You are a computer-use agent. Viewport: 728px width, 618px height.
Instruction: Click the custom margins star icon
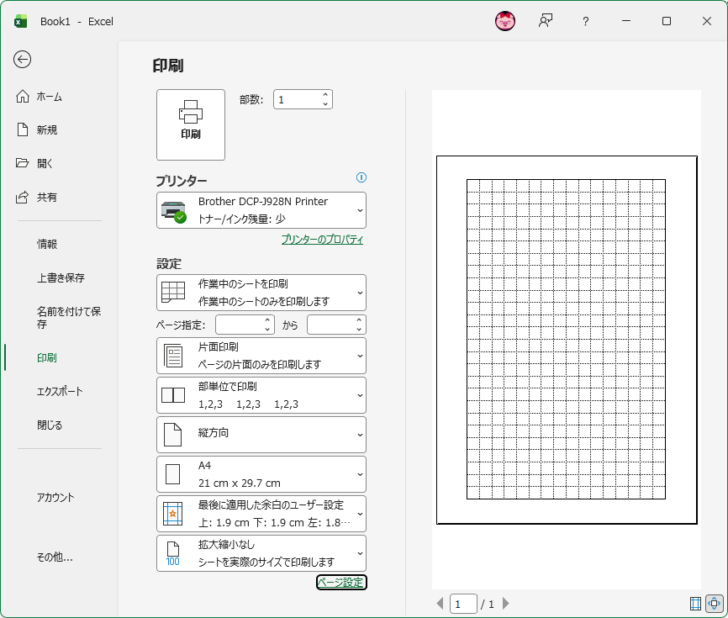click(173, 514)
